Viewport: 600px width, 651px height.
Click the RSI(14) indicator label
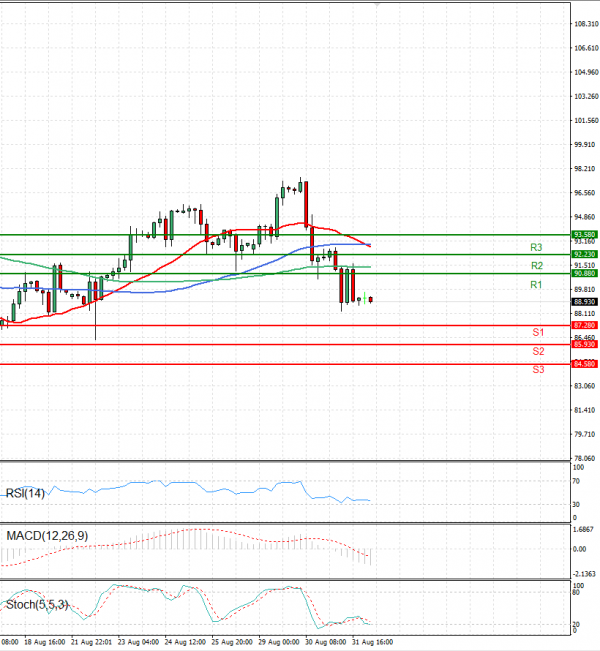tap(25, 493)
